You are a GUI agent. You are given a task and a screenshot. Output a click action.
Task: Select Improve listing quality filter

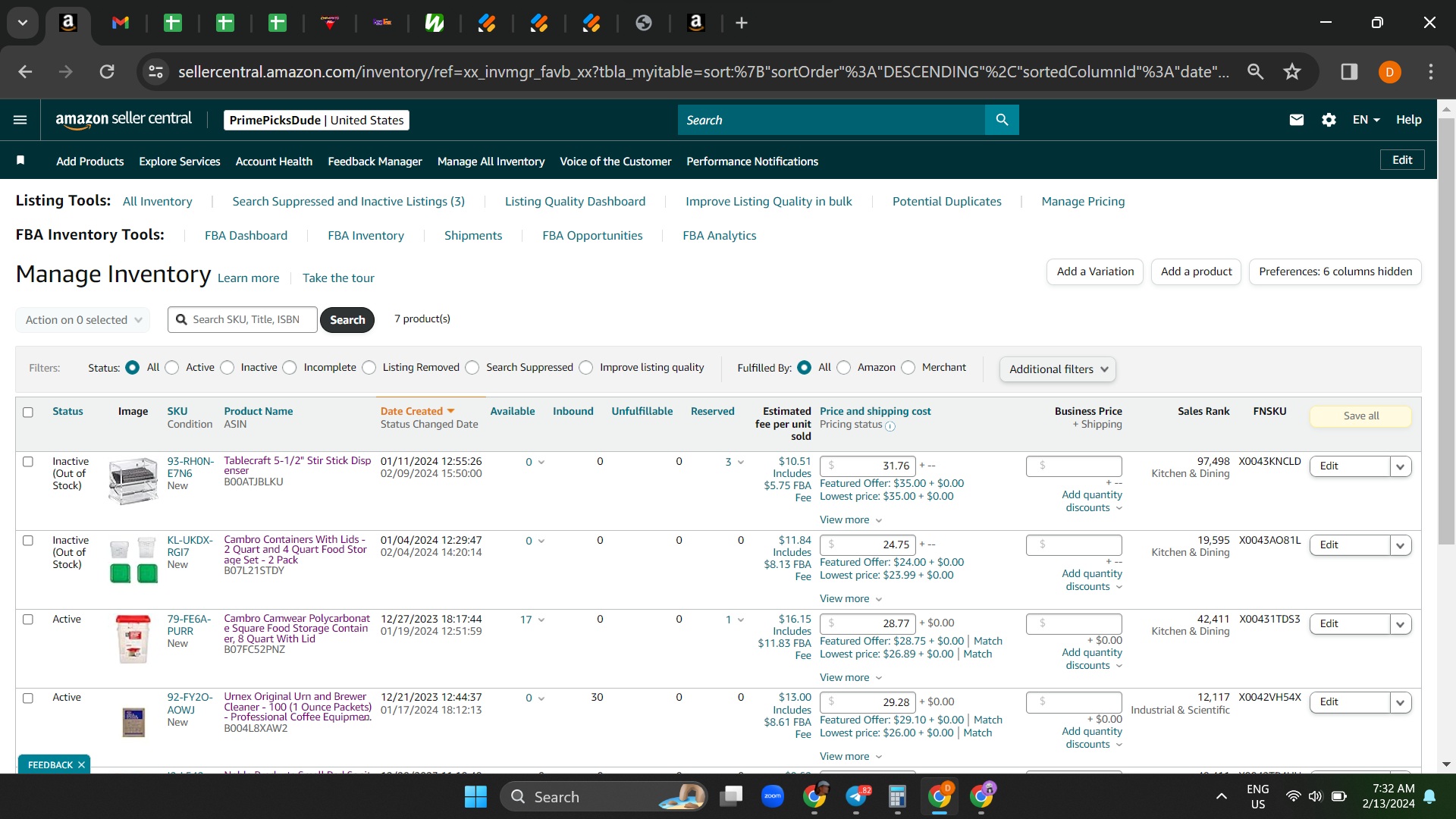586,368
